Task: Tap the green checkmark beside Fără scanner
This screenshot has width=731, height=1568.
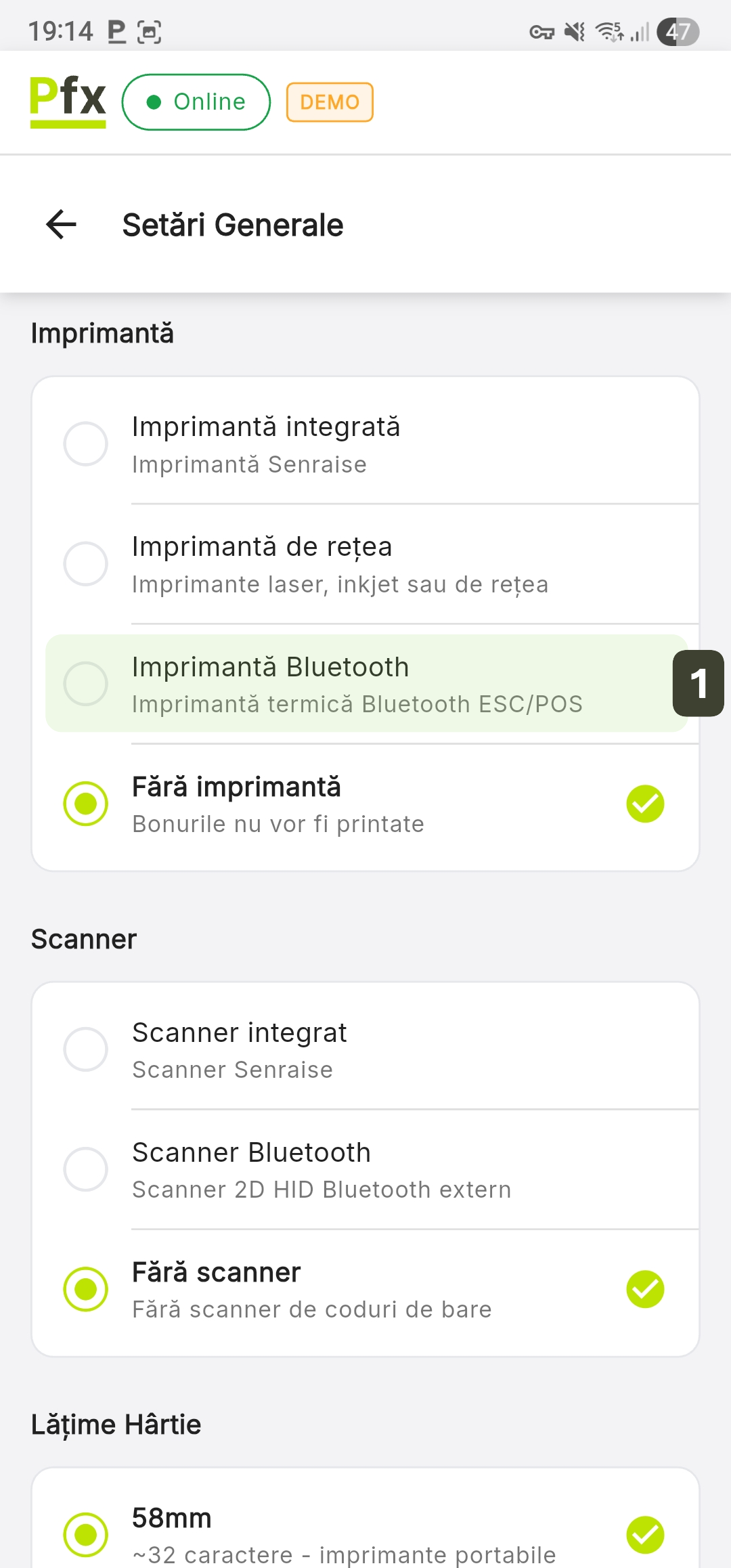Action: 645,1289
